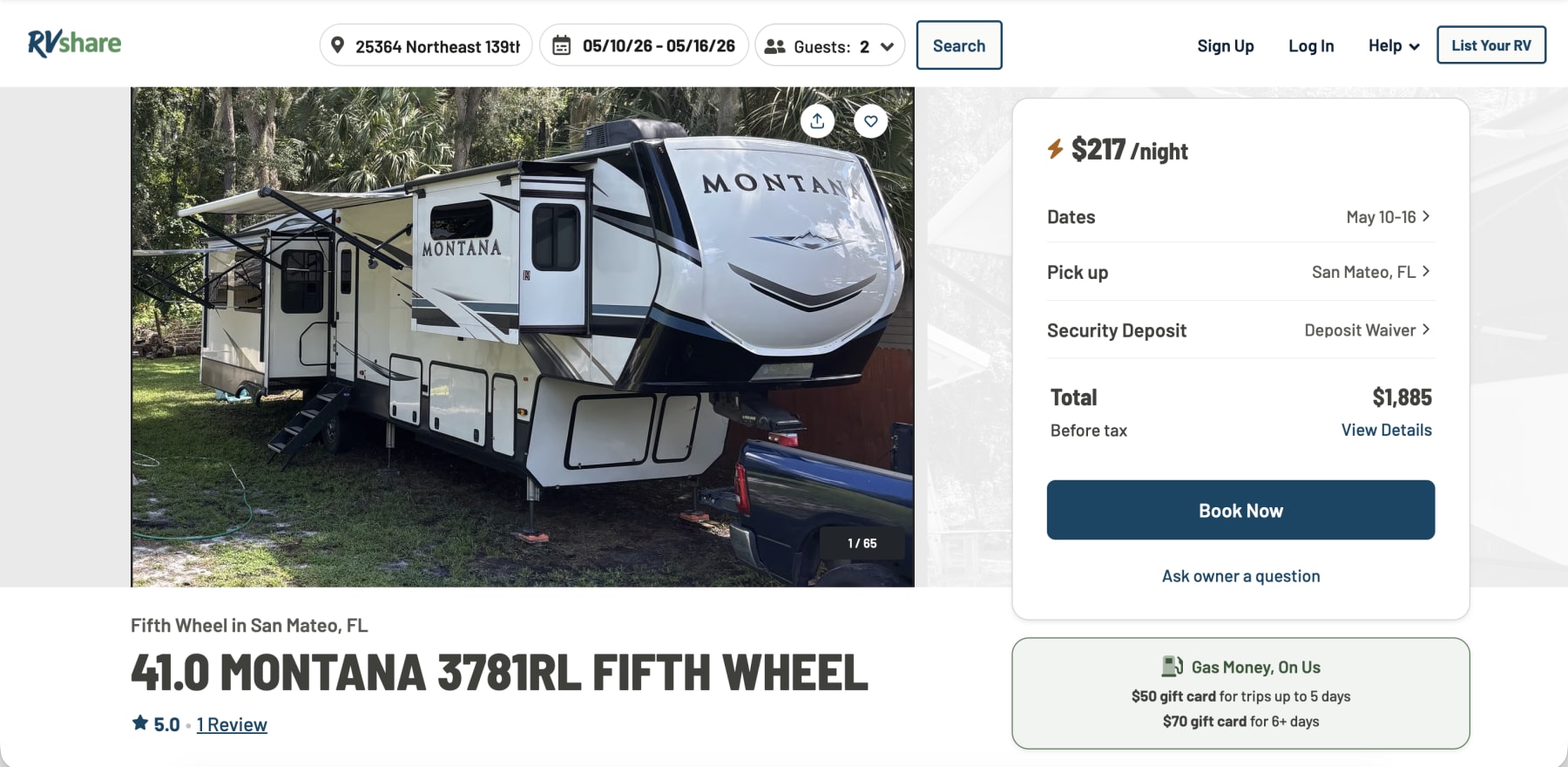Click the instant book lightning icon
This screenshot has width=1568, height=767.
1055,149
